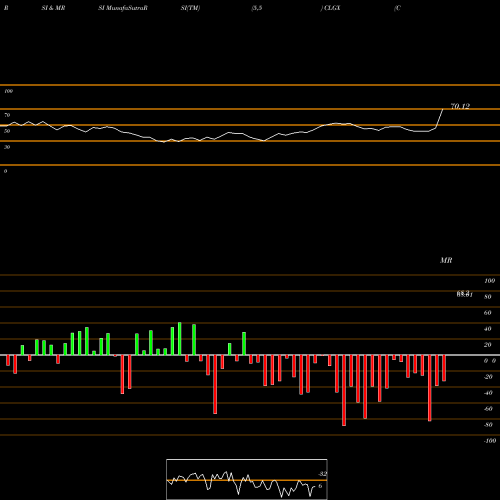Click the 40 label on MR axis
Screen dimensions: 500x500
487,329
